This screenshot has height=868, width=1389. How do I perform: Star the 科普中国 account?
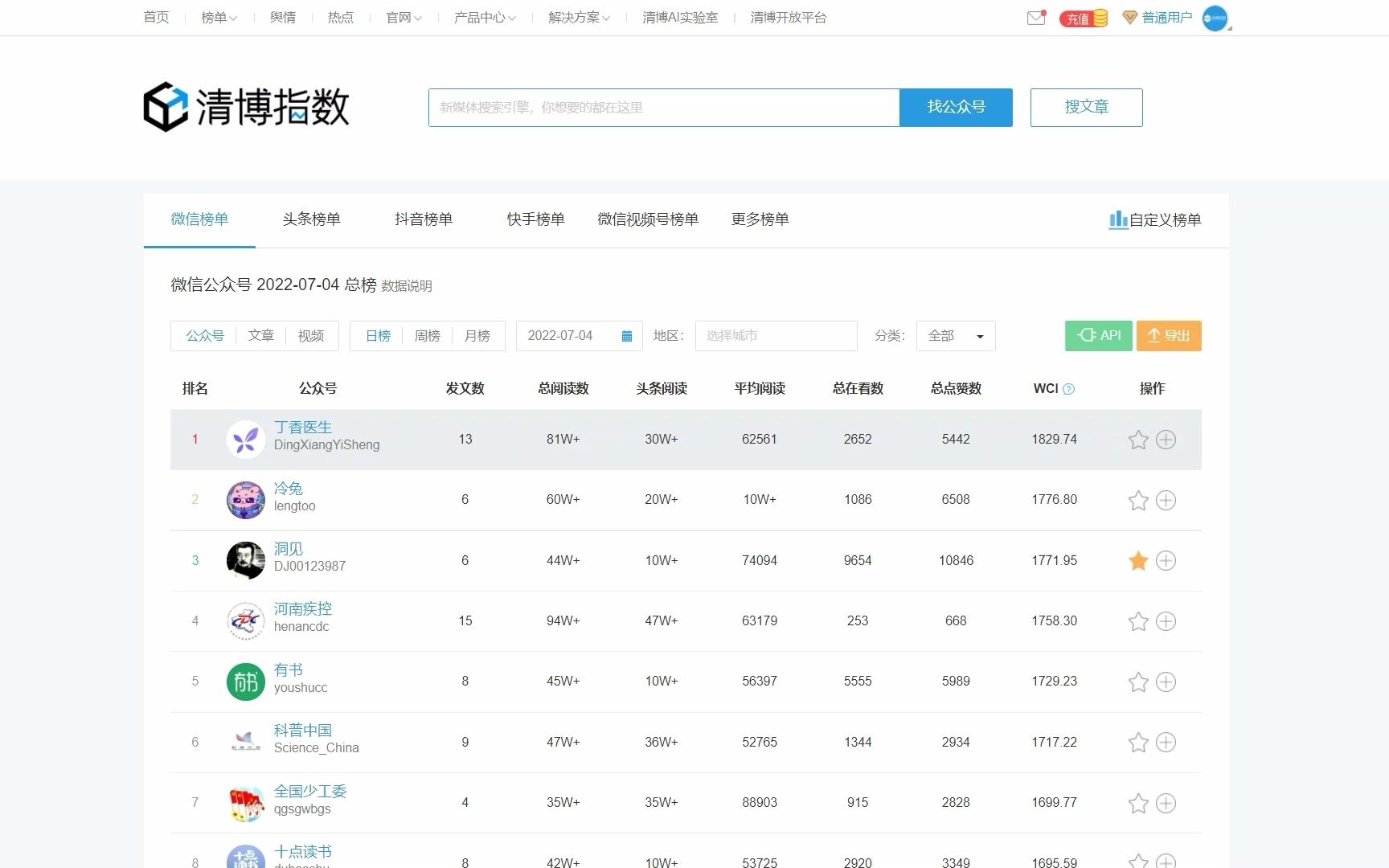[1138, 743]
